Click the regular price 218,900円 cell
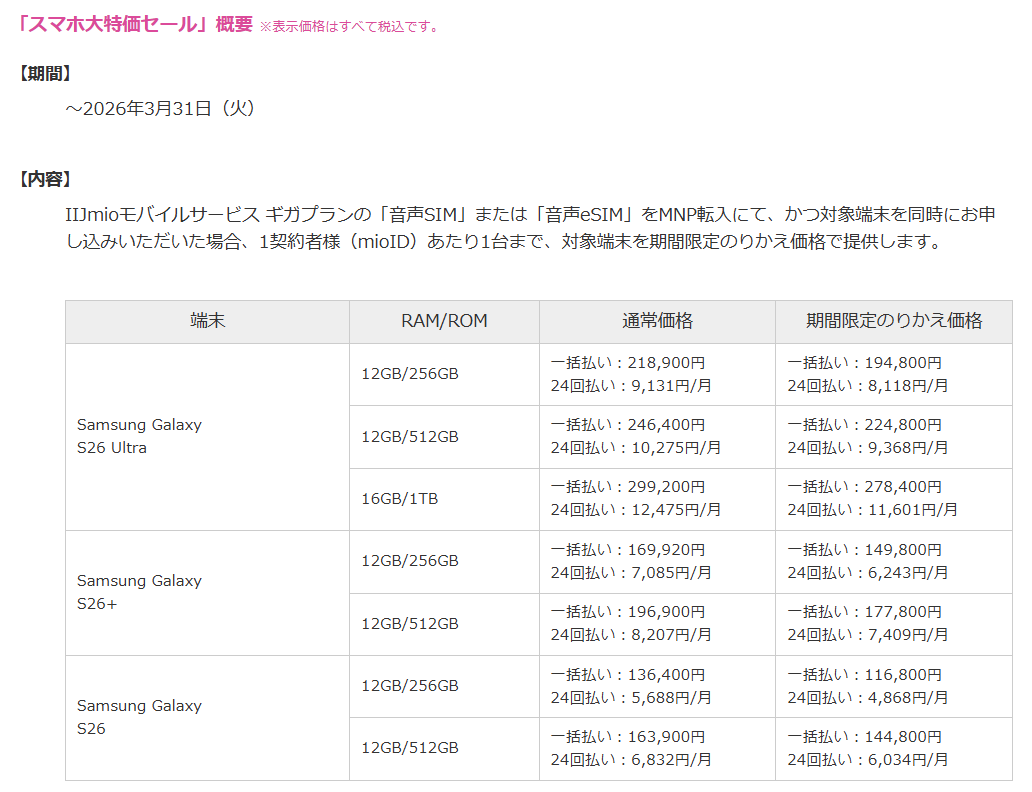The image size is (1032, 792). click(x=657, y=374)
